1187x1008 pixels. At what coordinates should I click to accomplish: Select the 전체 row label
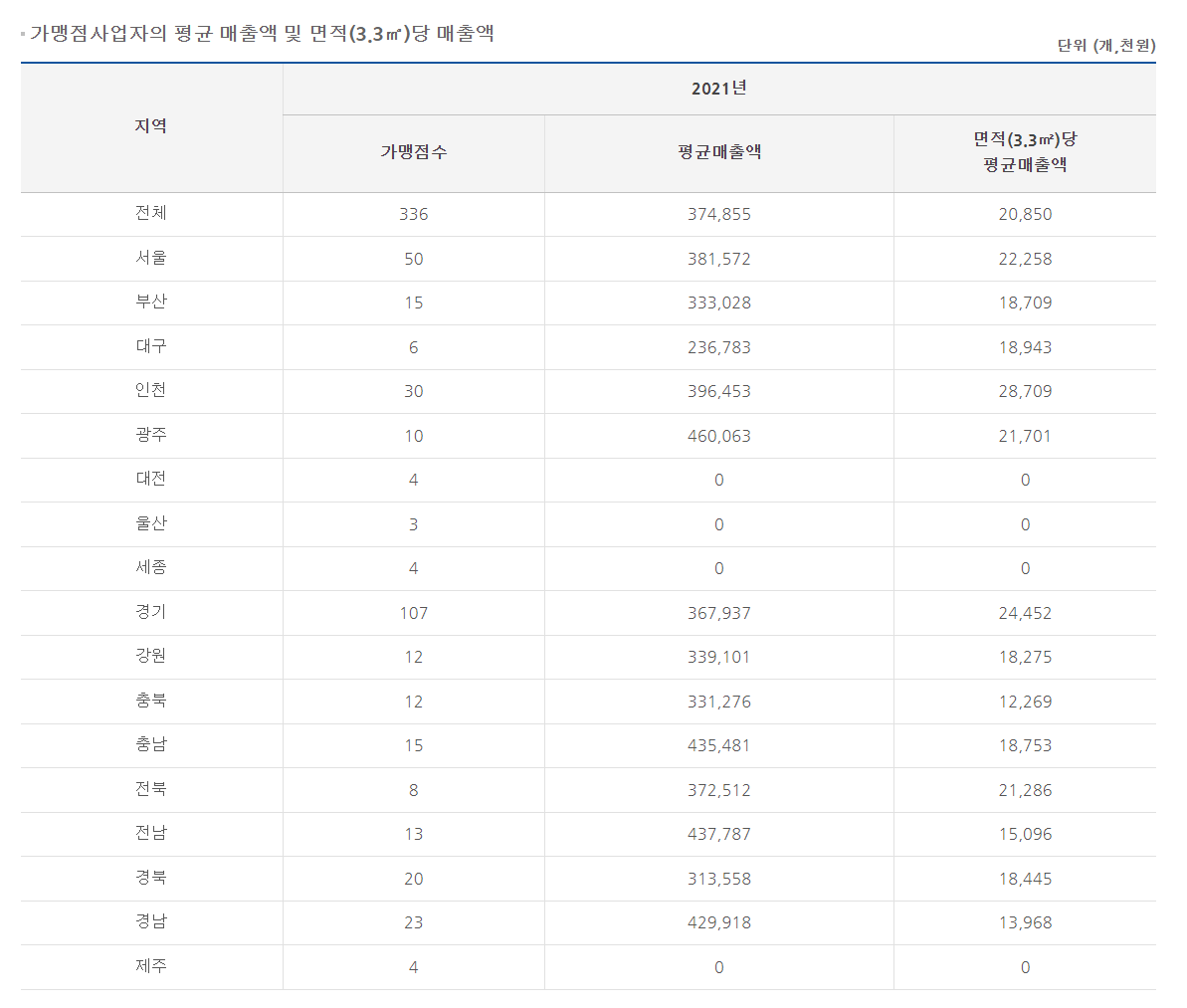[151, 214]
